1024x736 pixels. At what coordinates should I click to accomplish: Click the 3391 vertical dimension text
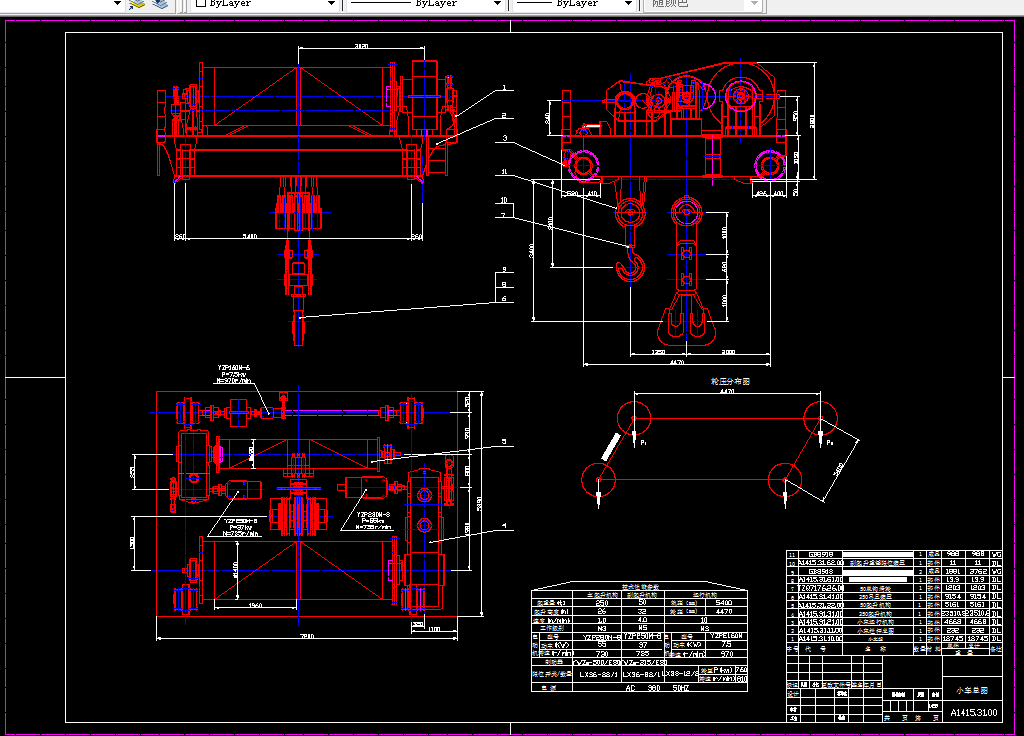coord(479,504)
